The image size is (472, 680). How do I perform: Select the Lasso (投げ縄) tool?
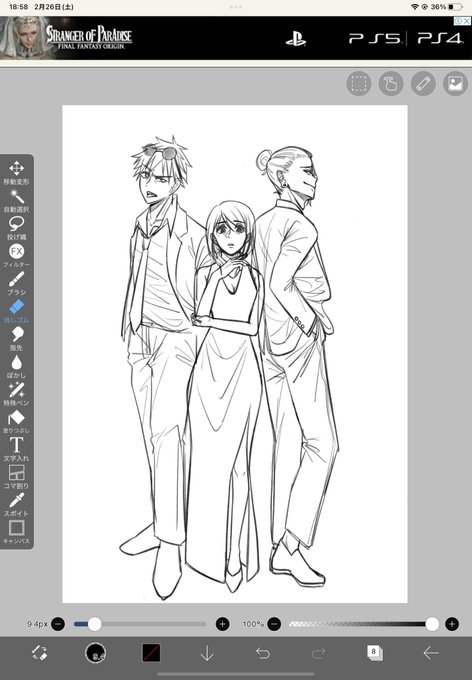click(16, 228)
